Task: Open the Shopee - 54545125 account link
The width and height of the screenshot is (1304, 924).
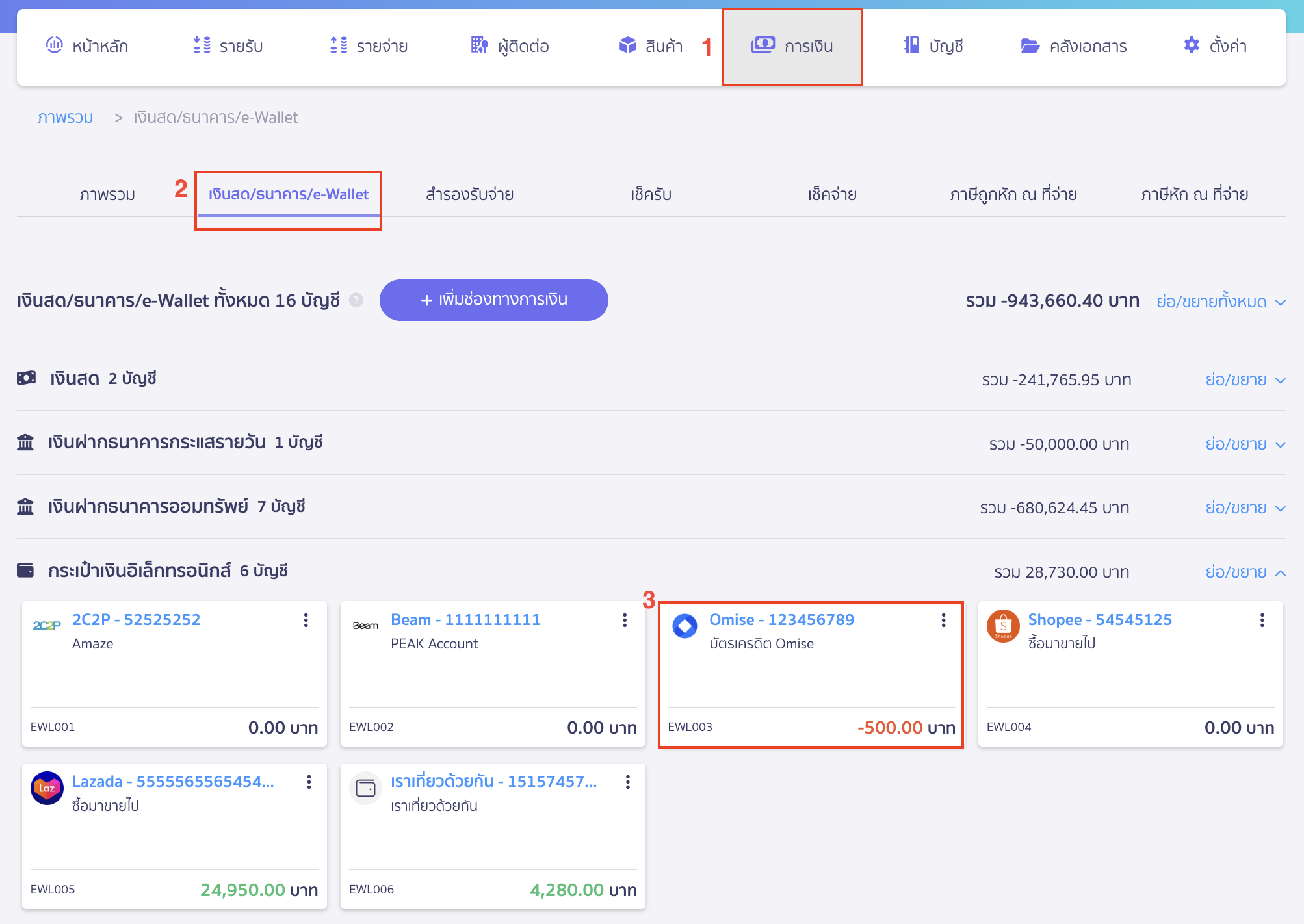Action: (1100, 619)
